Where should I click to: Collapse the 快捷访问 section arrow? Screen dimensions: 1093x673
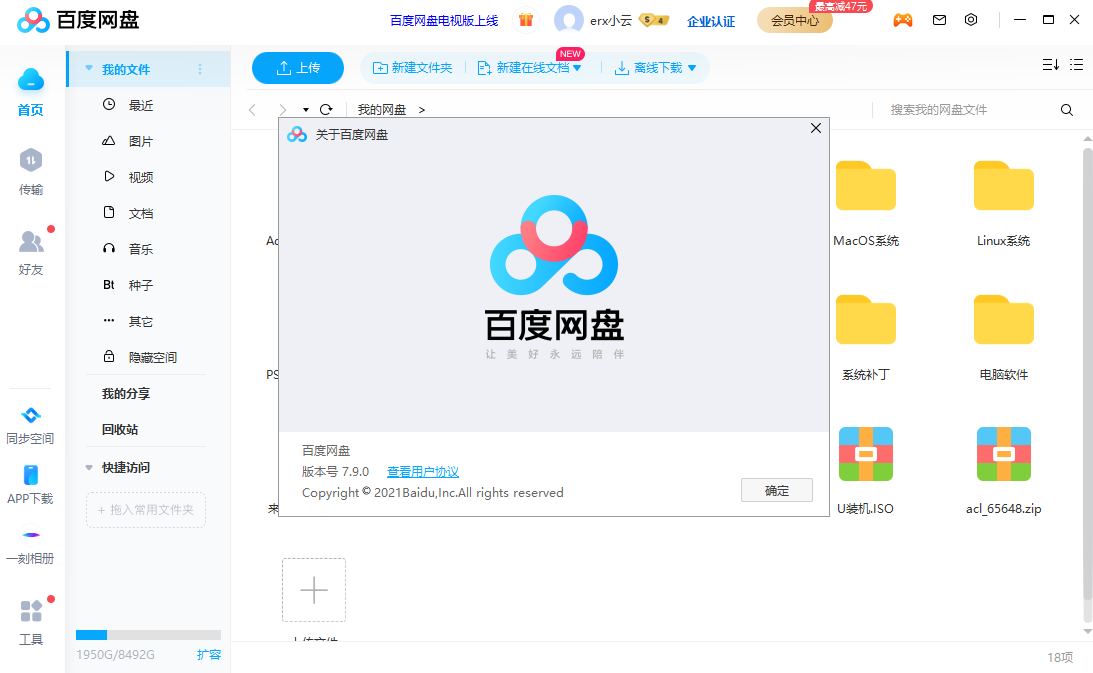coord(89,467)
